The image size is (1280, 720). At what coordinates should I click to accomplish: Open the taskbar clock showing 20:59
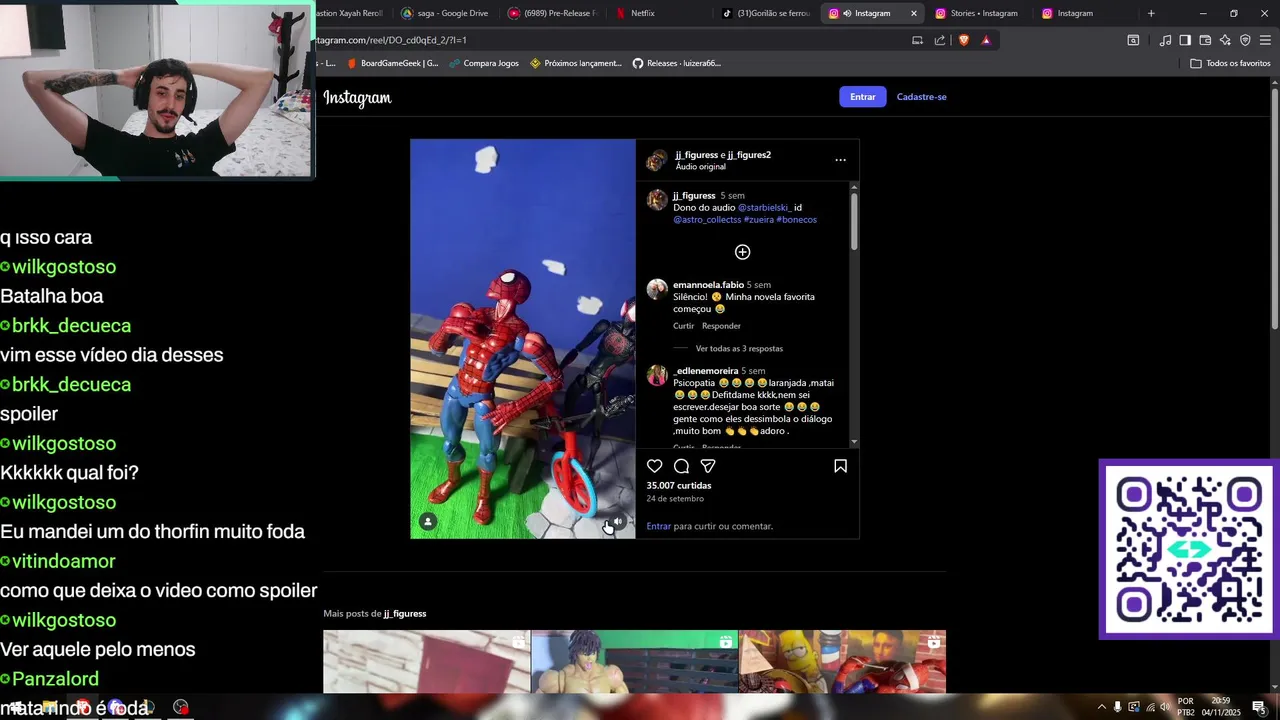pos(1221,706)
